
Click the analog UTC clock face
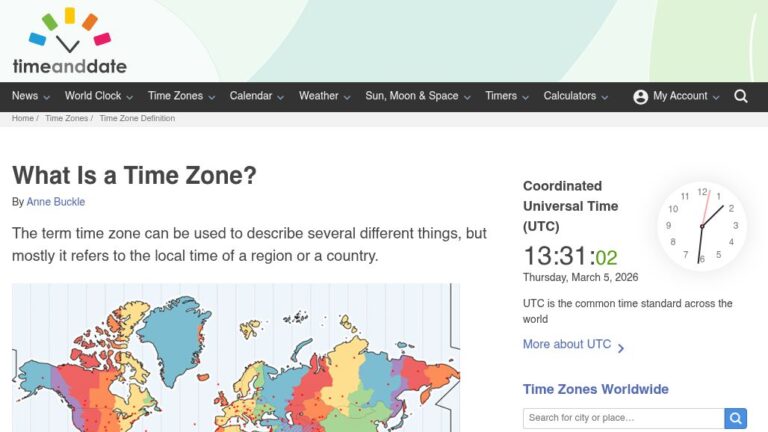click(x=702, y=226)
